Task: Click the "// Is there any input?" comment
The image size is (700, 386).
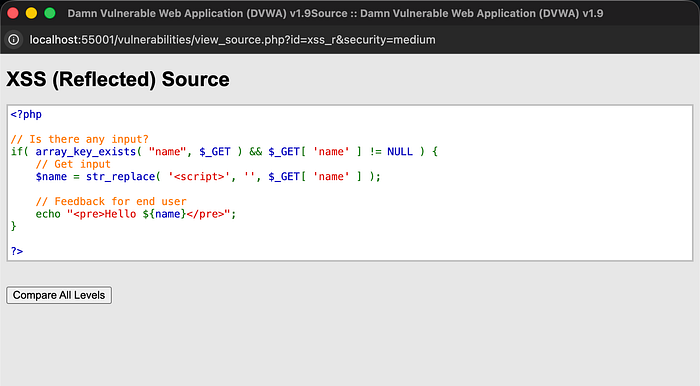Action: click(x=79, y=139)
